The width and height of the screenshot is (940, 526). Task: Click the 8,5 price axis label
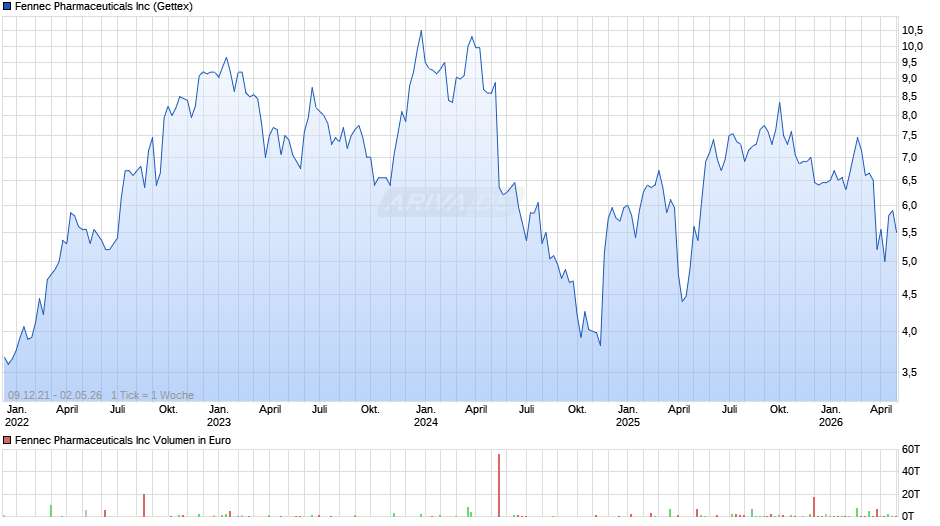[909, 97]
